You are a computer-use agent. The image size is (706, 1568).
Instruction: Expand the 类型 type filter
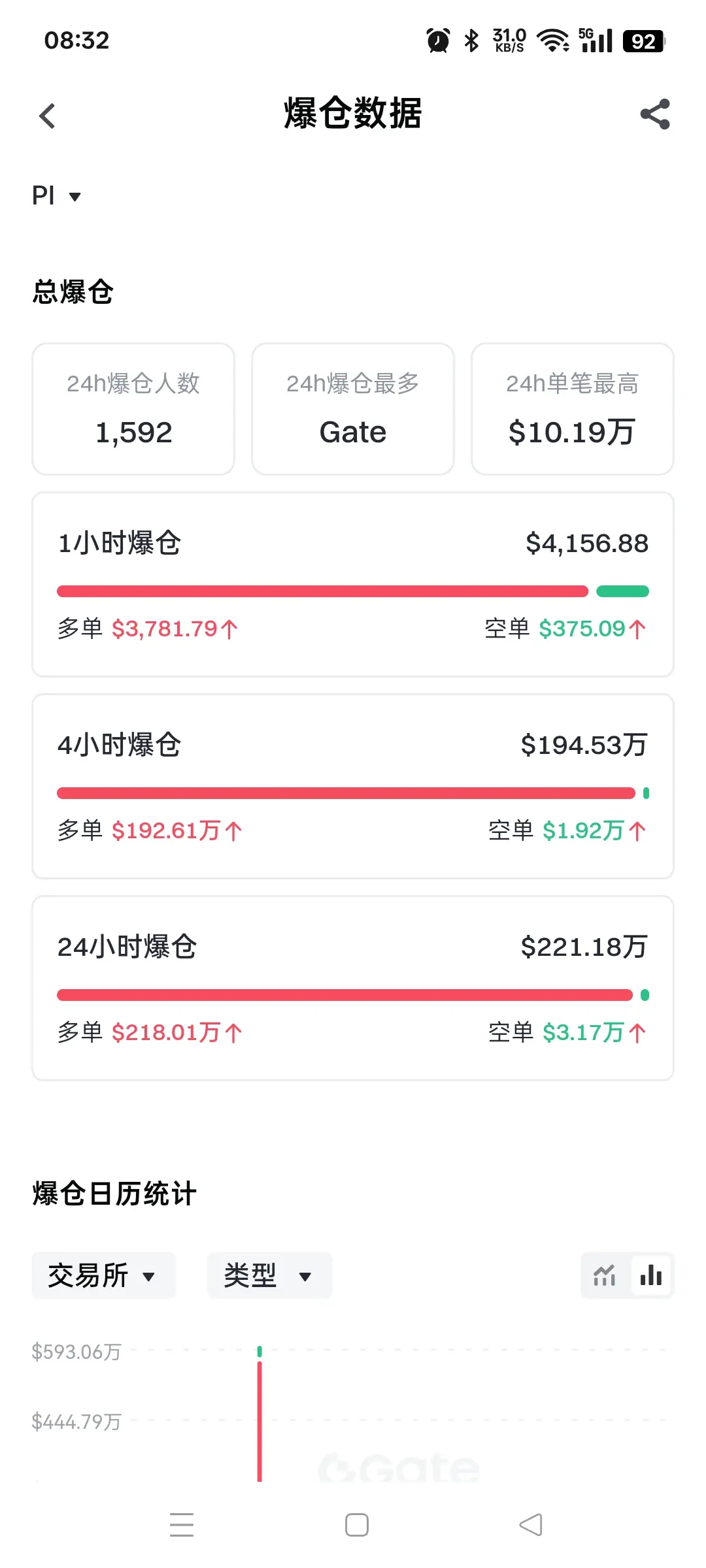click(269, 1275)
